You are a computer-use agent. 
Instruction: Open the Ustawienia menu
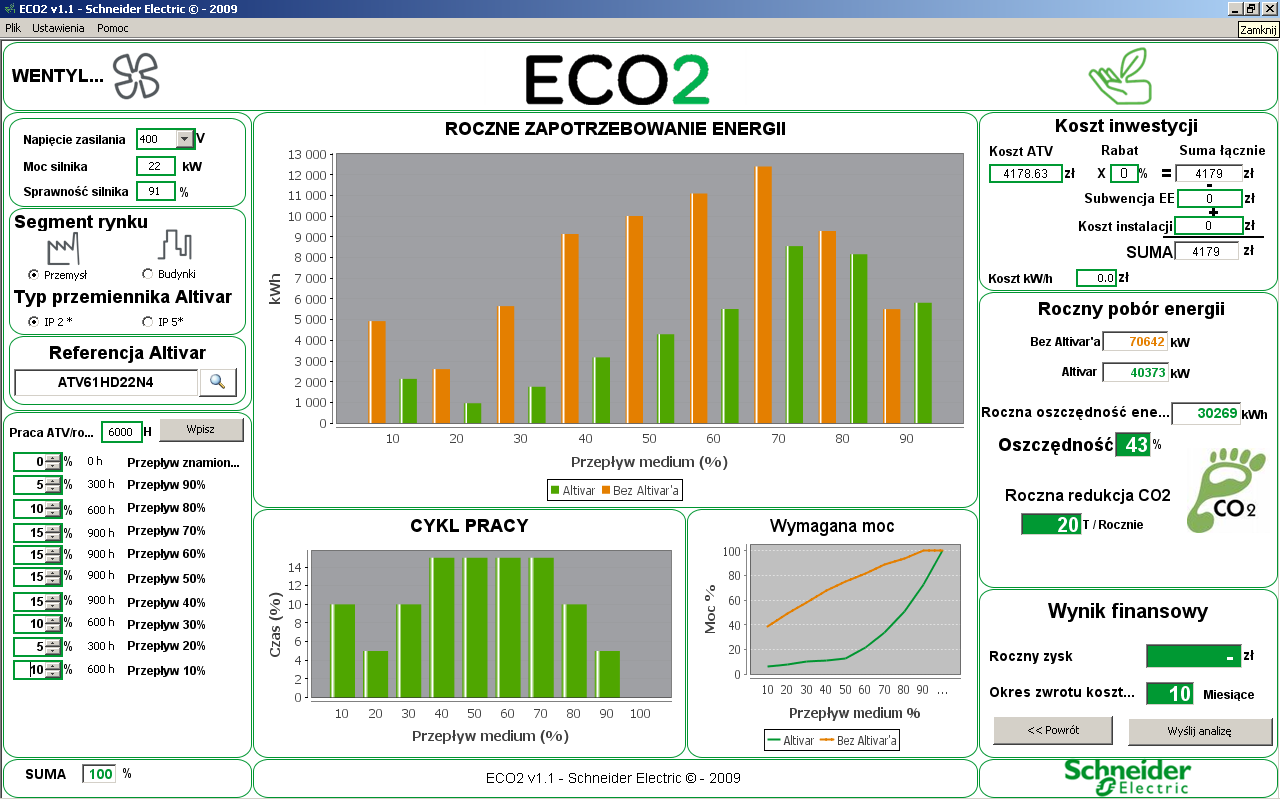(x=58, y=28)
